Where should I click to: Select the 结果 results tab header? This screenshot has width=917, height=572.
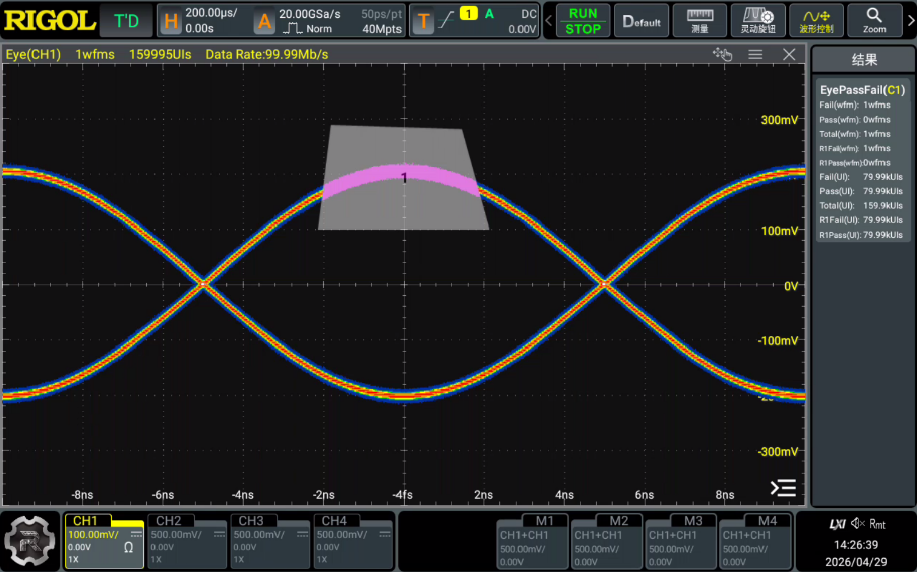coord(864,60)
